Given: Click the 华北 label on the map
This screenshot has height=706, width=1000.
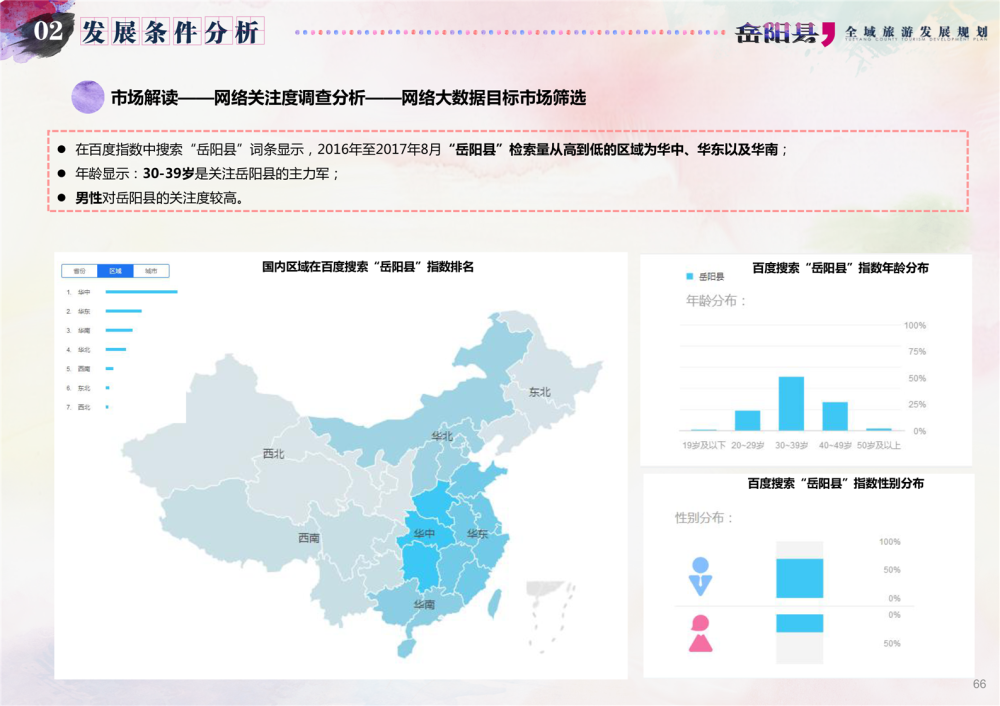Looking at the screenshot, I should point(441,437).
